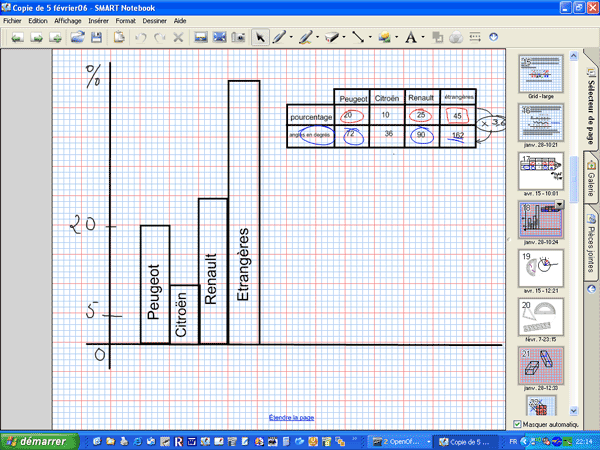
Task: Open Text font dropdown arrow
Action: [x=423, y=38]
